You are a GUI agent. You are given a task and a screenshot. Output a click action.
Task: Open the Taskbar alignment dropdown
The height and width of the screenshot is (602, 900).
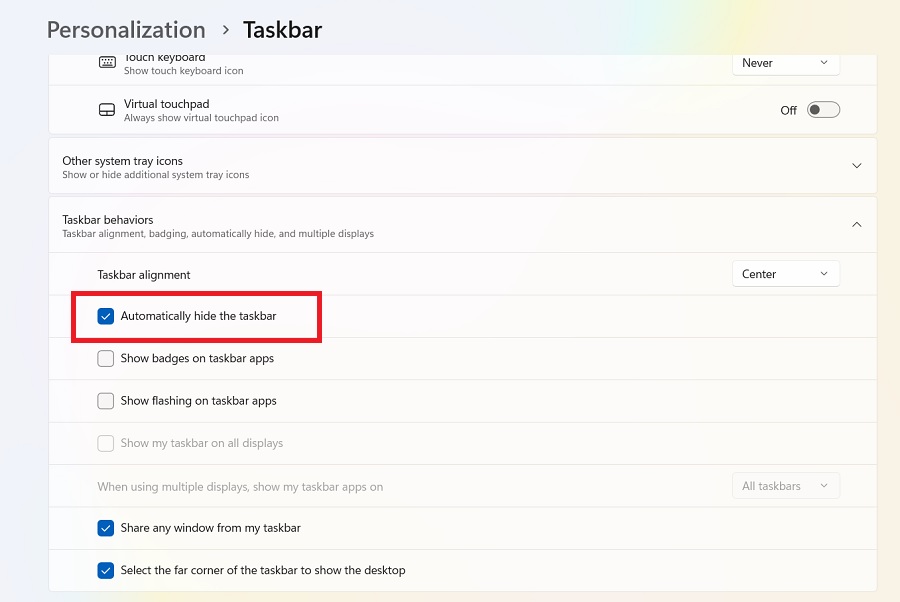[x=786, y=273]
